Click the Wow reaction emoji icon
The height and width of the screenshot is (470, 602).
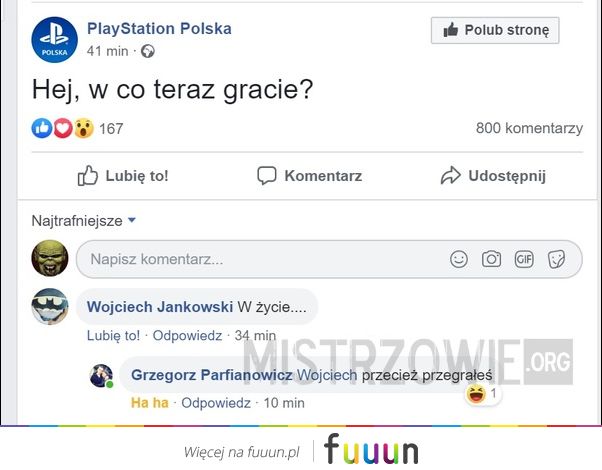(x=83, y=128)
